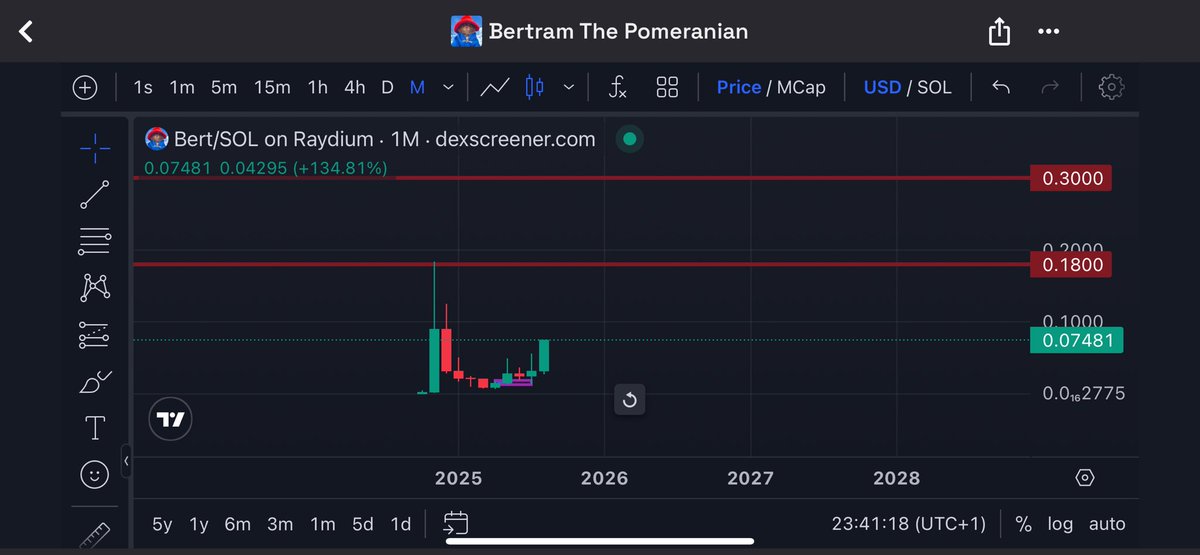Collapse the left drawing toolbar
The width and height of the screenshot is (1200, 555).
(127, 461)
